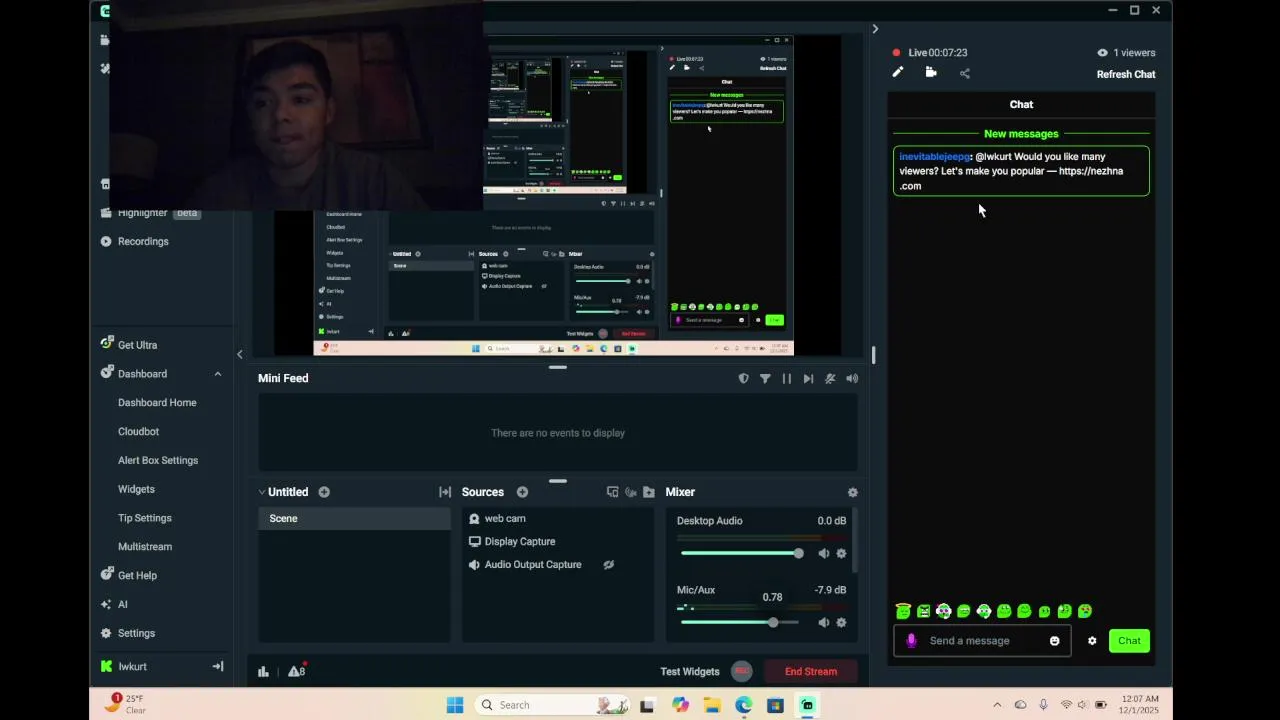Open the emoji picker in chat input
Screen dimensions: 1280x720
pos(1054,641)
